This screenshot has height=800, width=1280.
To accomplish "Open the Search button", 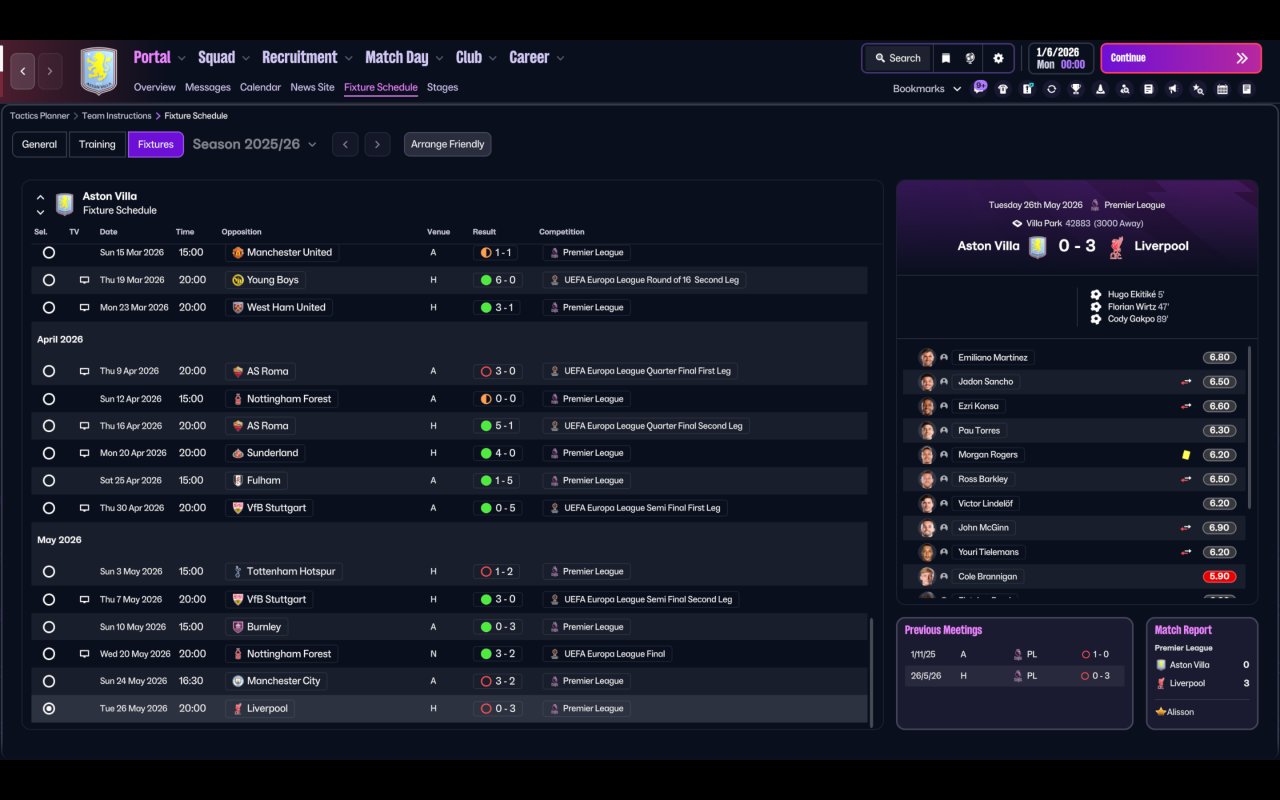I will tap(897, 58).
